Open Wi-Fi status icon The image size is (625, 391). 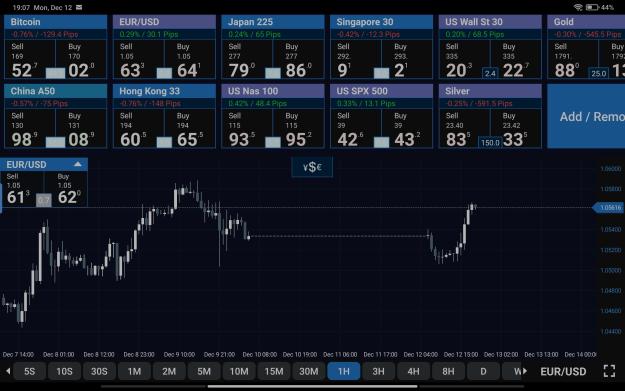[578, 7]
